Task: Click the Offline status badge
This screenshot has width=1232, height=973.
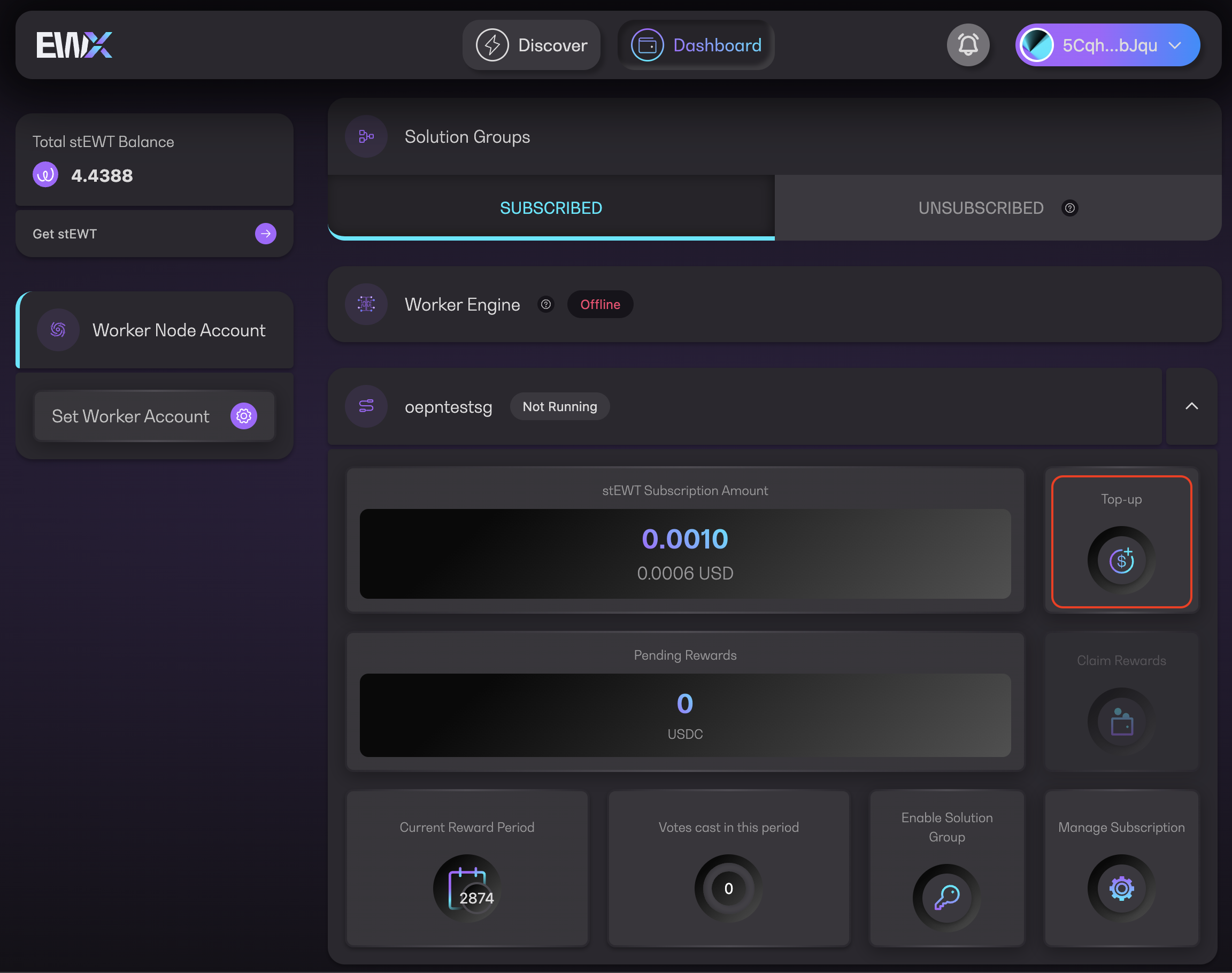Action: pos(599,305)
